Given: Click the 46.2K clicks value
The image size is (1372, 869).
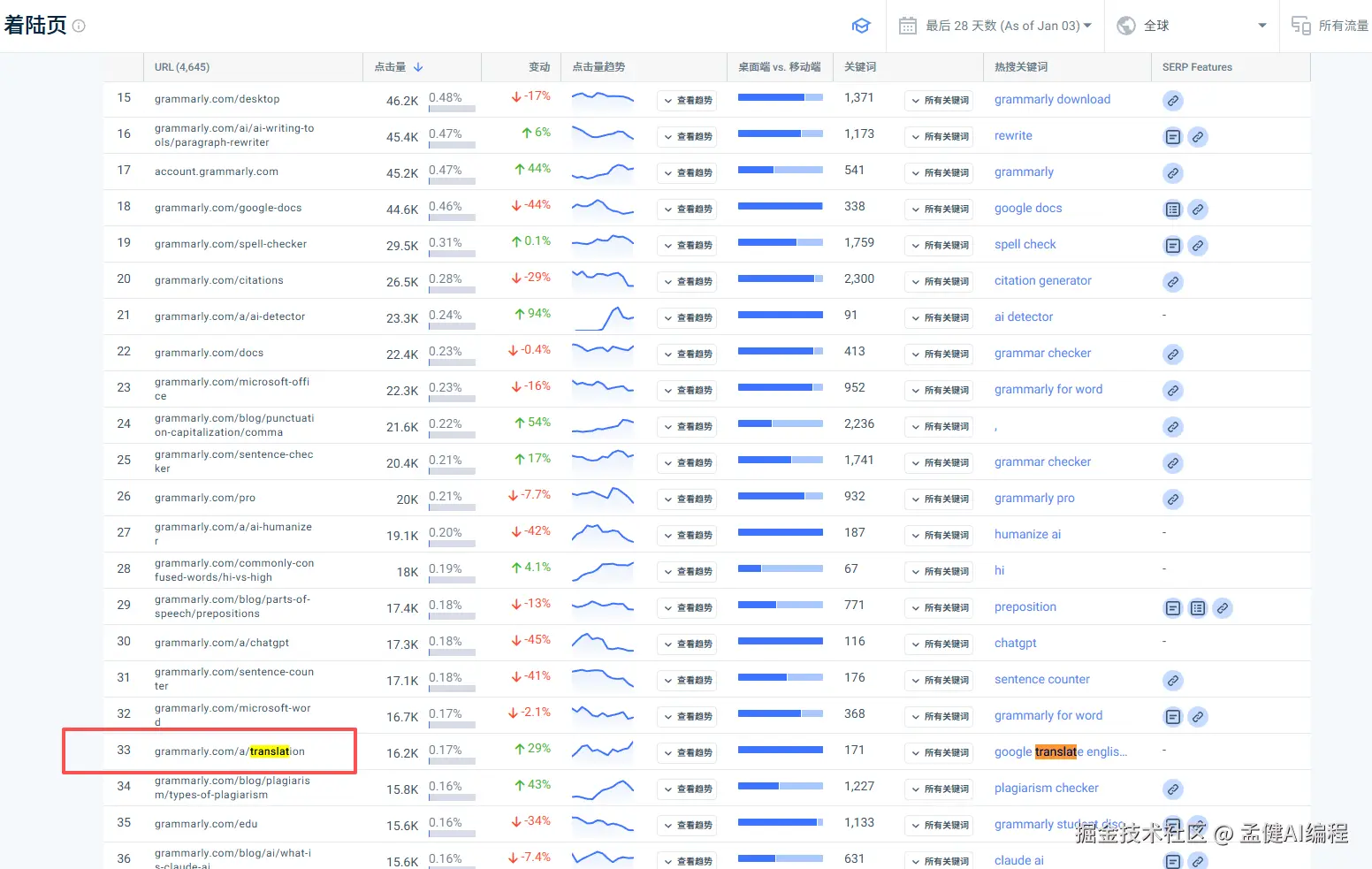Looking at the screenshot, I should (x=402, y=101).
